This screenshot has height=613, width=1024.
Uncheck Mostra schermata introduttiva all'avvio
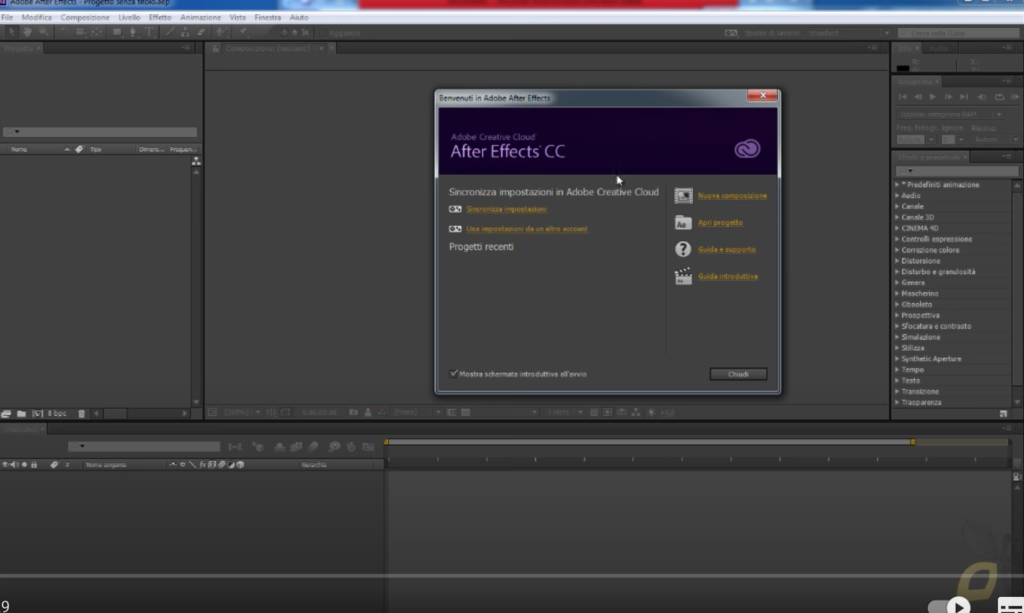pos(453,373)
